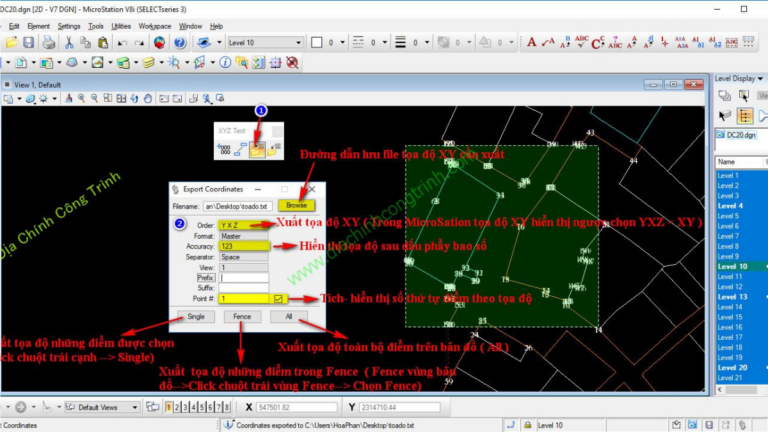Open the Workspace menu
Image resolution: width=768 pixels, height=432 pixels.
coord(154,26)
